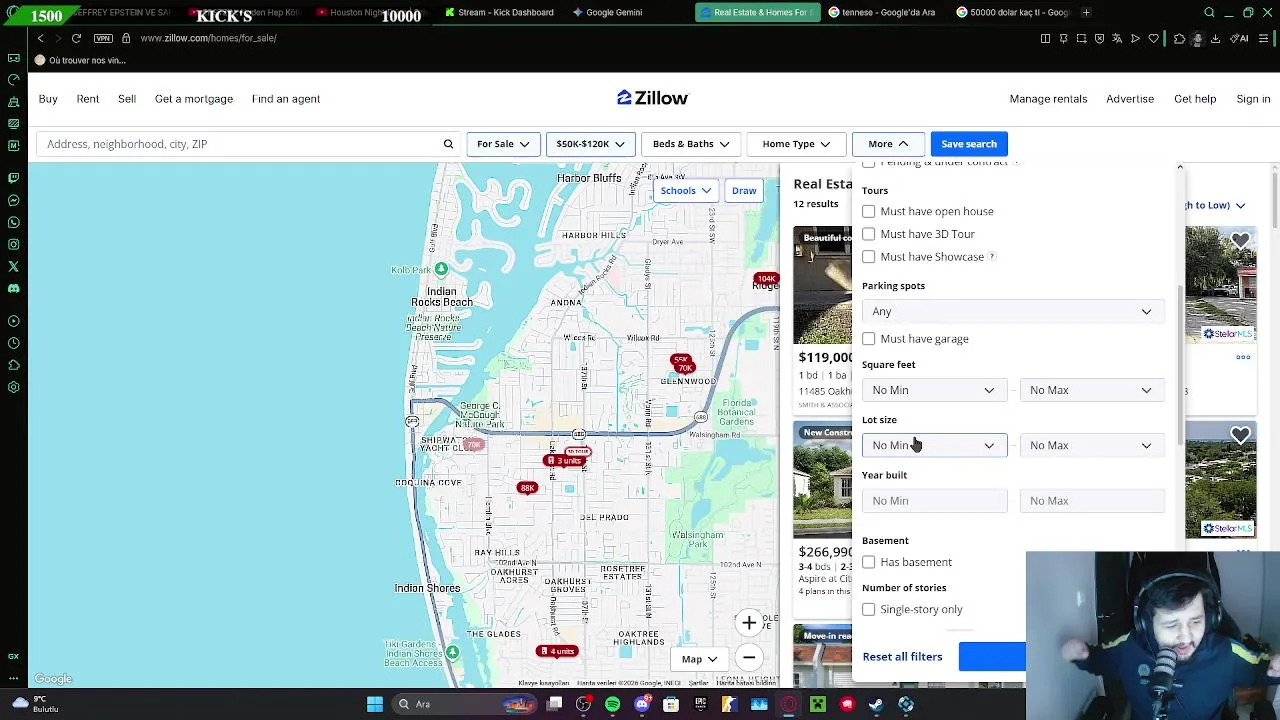
Task: Click browser tab search magnifier icon
Action: click(x=1209, y=12)
